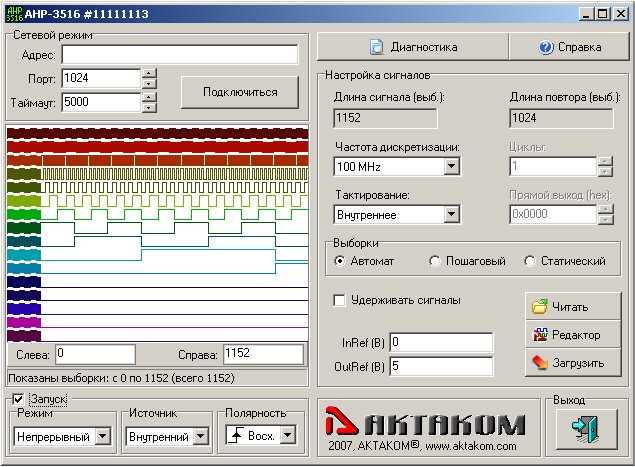
Task: Open the Редактор signal editor
Action: click(x=573, y=335)
